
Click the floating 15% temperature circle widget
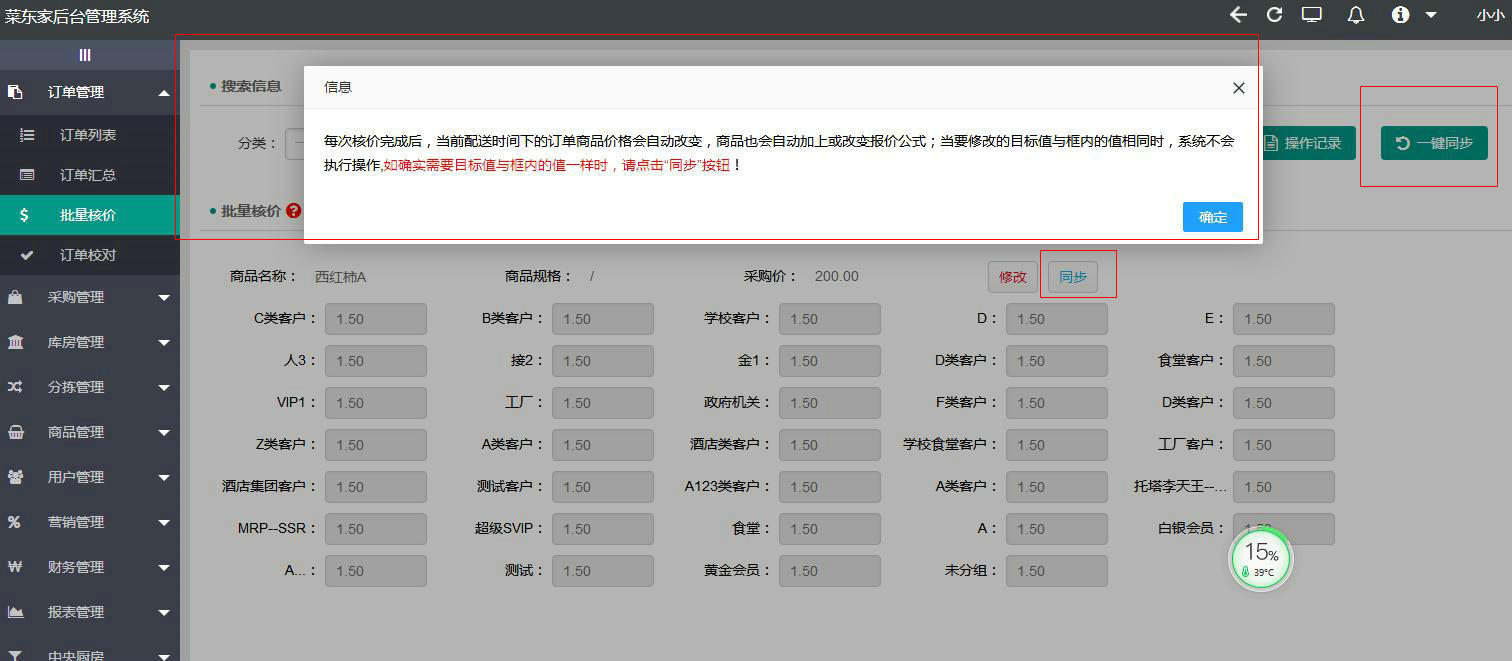pos(1261,559)
